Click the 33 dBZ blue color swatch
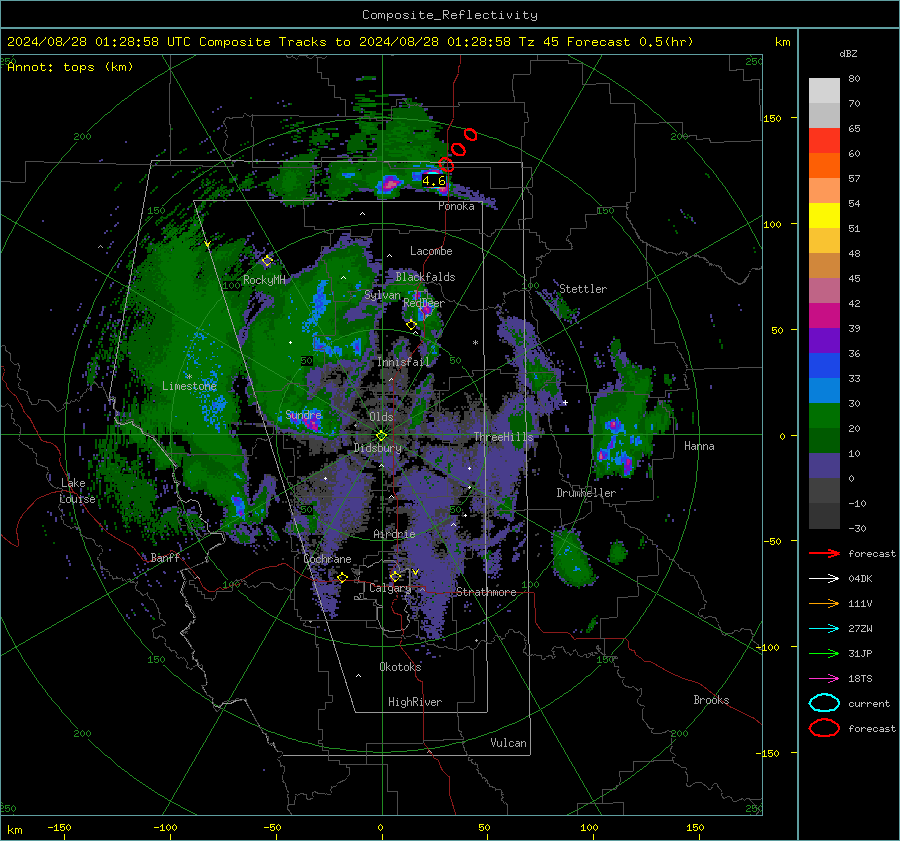Screen dimensions: 900x841 coord(824,365)
